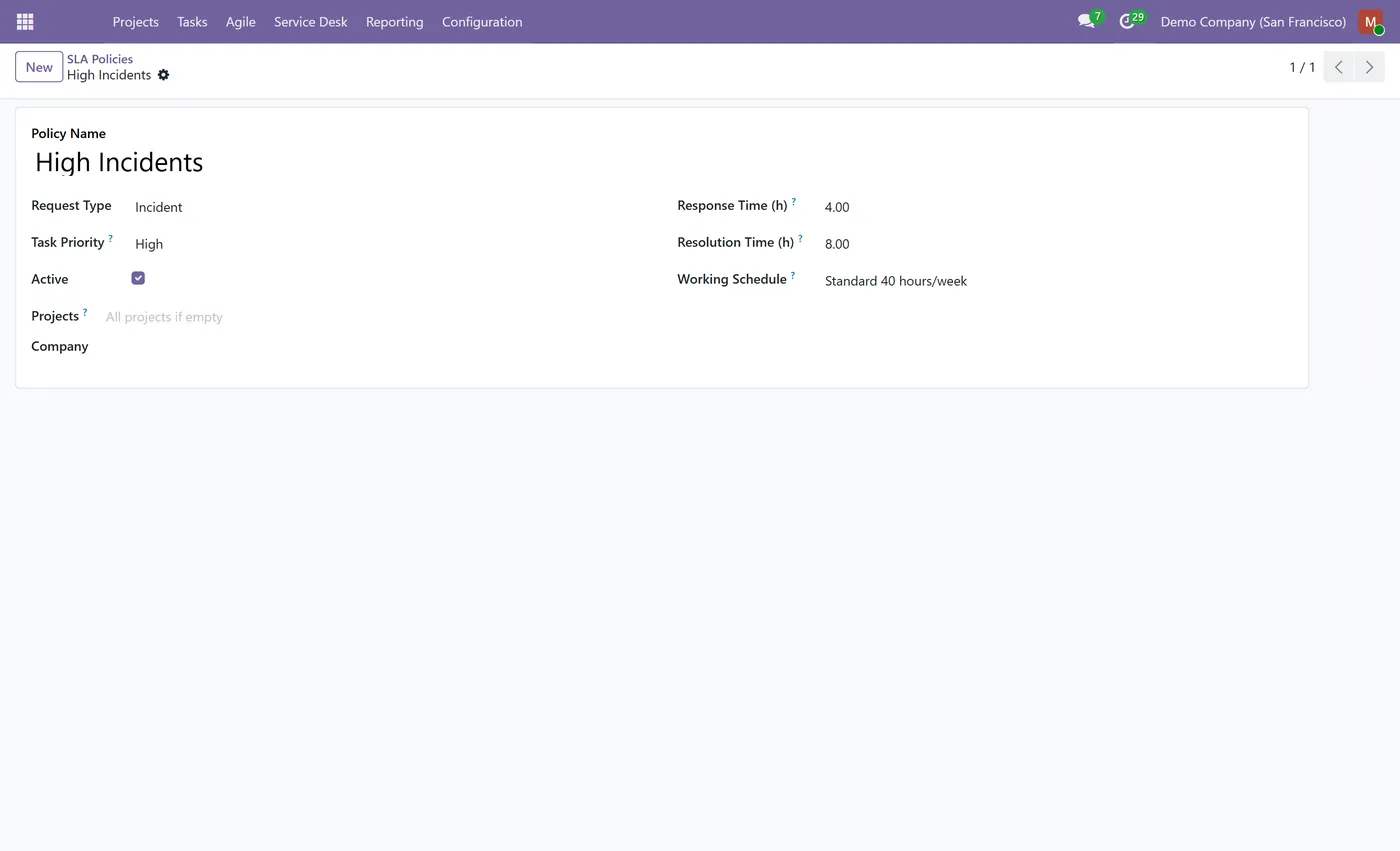Click the Company field label
This screenshot has height=851, width=1400.
tap(60, 346)
